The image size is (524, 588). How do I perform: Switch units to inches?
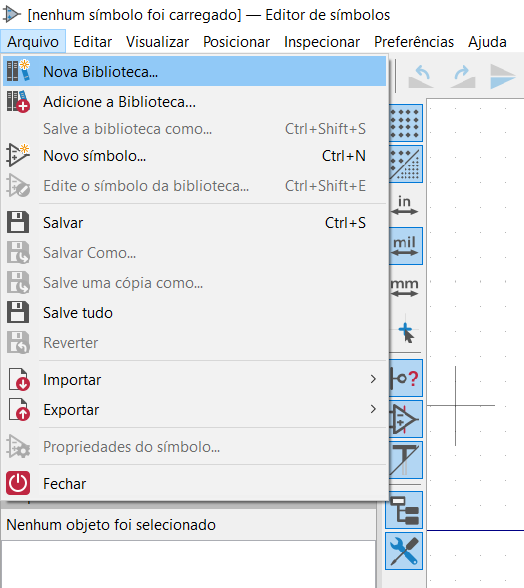tap(404, 206)
